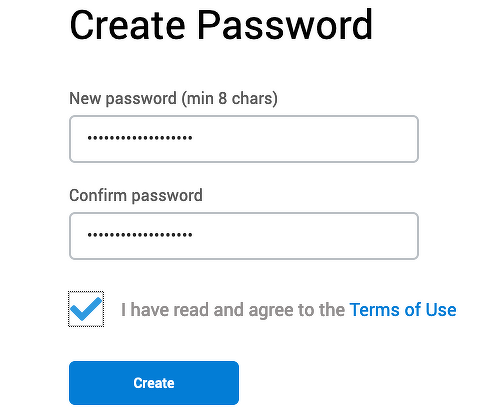Click the word 'Password' in the page title
The width and height of the screenshot is (491, 411).
click(x=285, y=25)
